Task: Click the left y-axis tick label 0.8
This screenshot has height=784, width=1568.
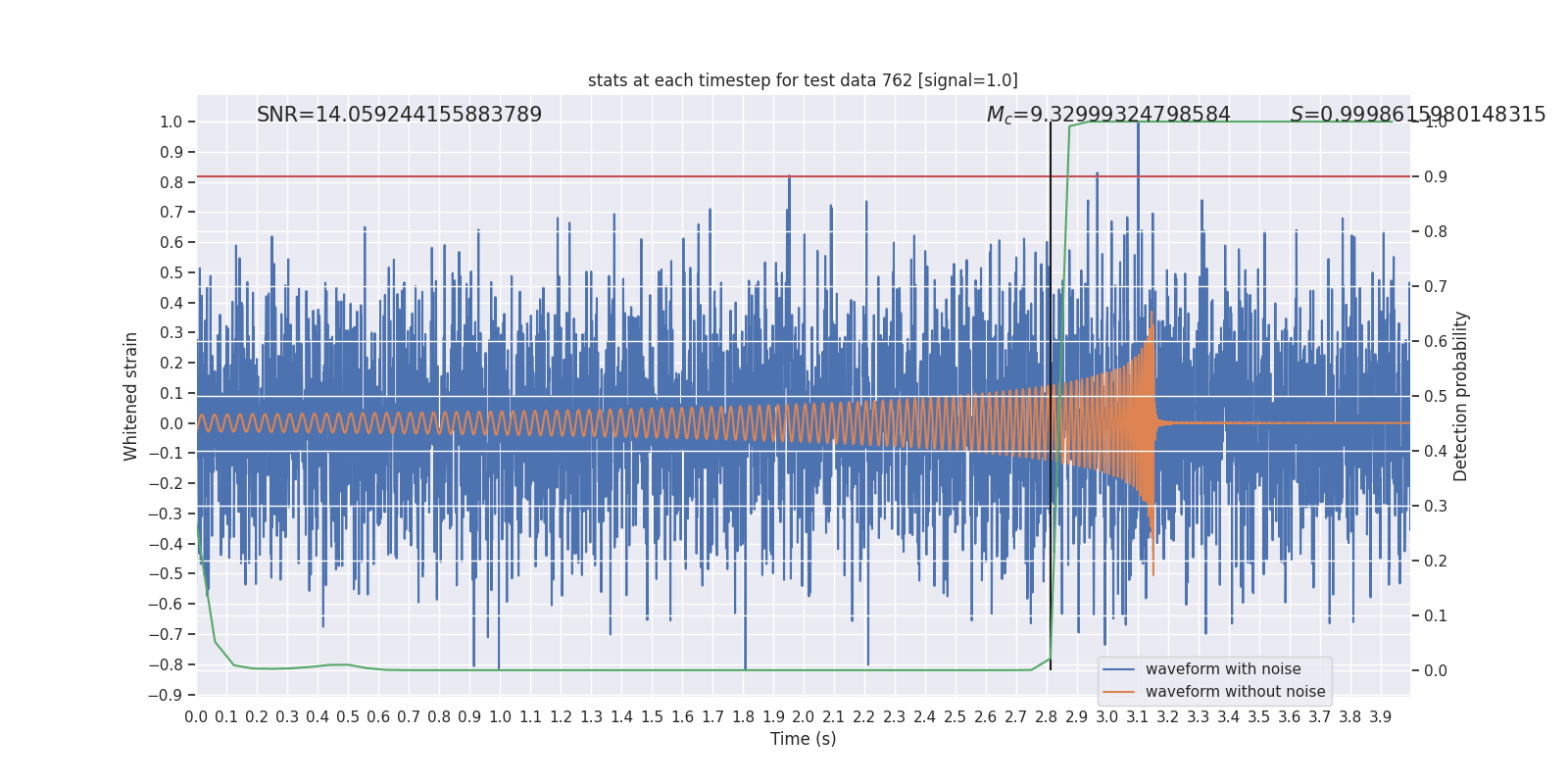Action: [x=171, y=182]
